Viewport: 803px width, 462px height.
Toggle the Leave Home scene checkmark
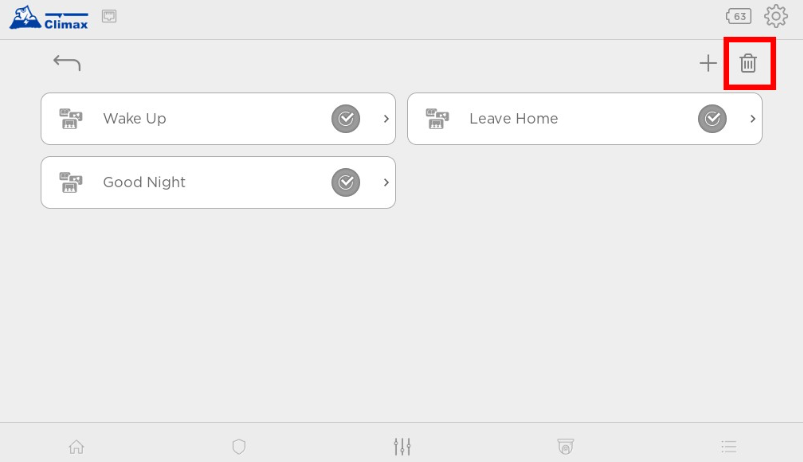pyautogui.click(x=712, y=119)
